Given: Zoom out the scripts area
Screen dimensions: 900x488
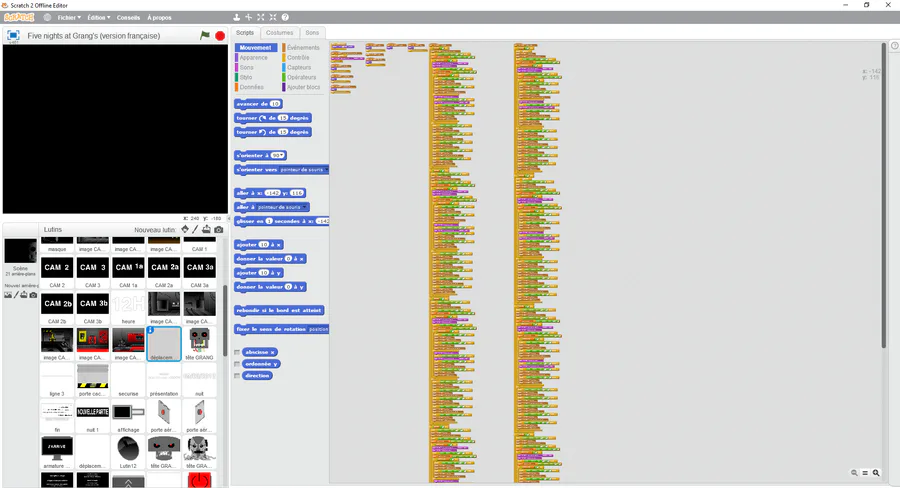Looking at the screenshot, I should pos(854,473).
